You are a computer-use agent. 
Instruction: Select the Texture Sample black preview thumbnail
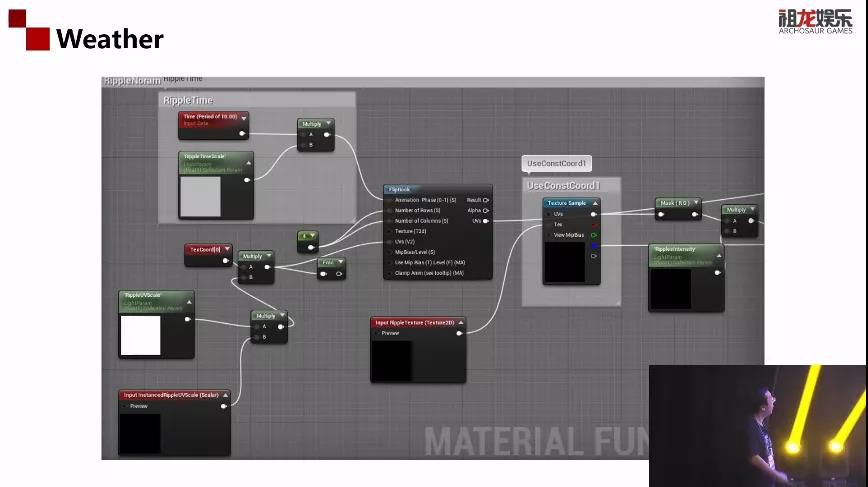pos(565,263)
